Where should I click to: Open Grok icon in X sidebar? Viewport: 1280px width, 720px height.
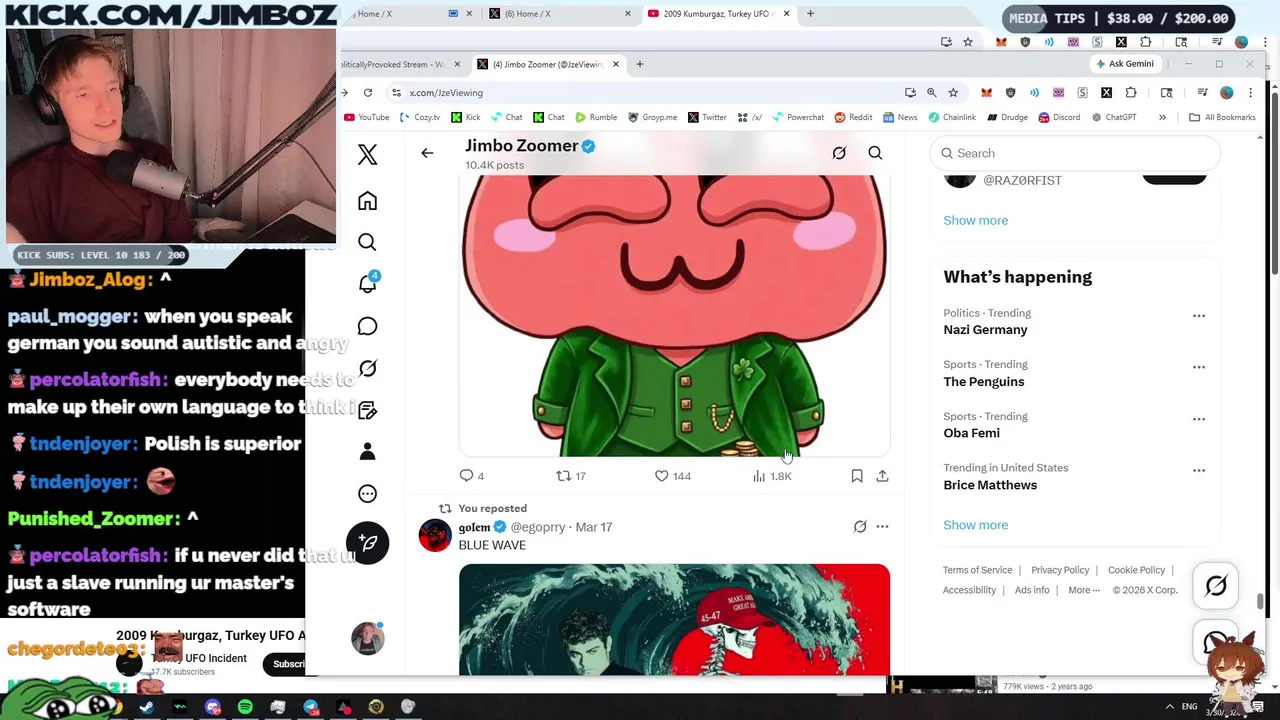tap(367, 369)
